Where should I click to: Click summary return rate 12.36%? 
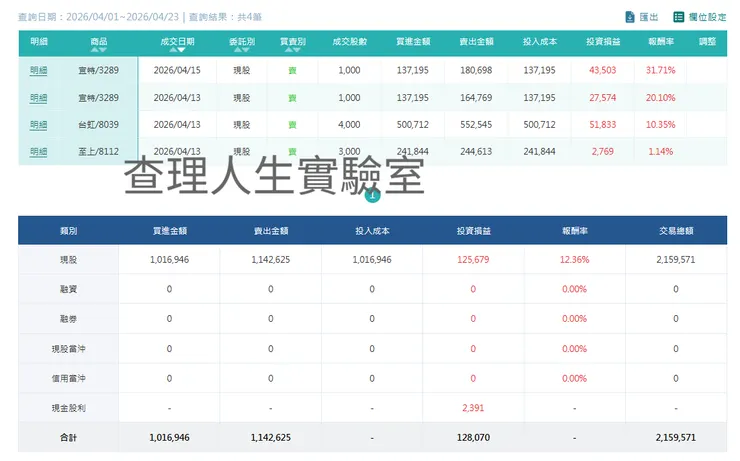(x=574, y=260)
